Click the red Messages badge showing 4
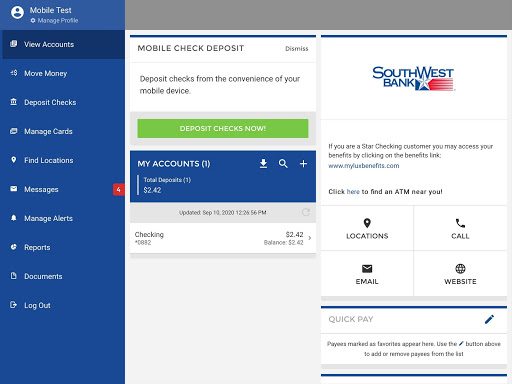 [x=118, y=189]
